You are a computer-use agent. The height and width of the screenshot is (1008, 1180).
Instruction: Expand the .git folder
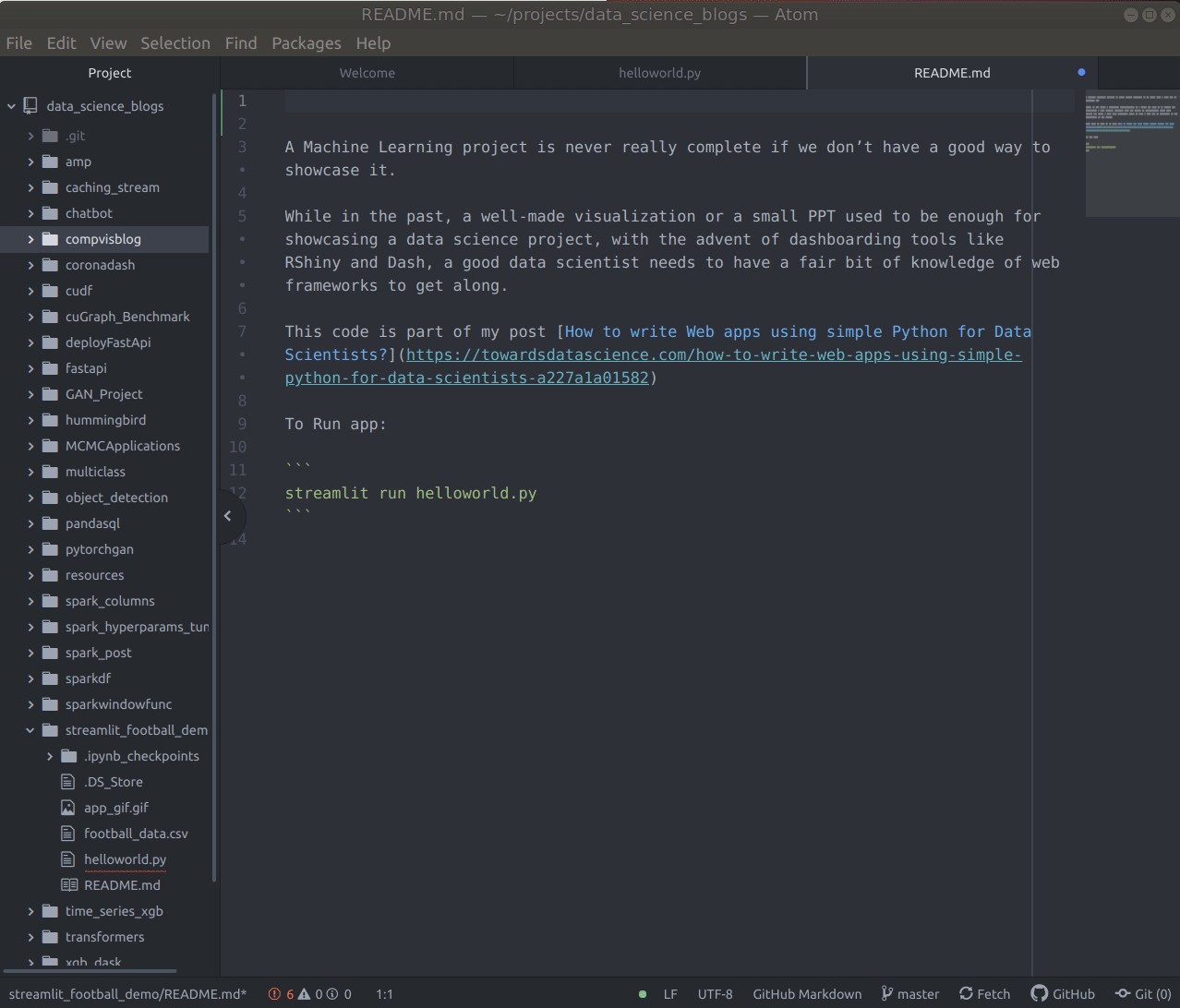click(x=30, y=136)
